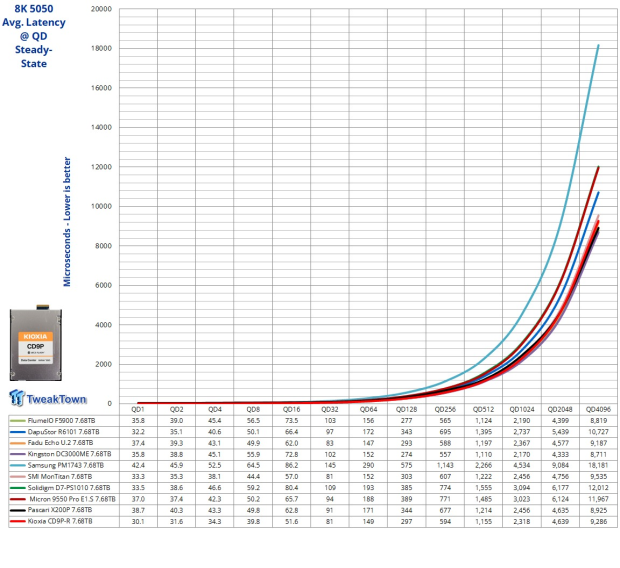Click the Kingston QD4096 value 8,711
Viewport: 620px width, 568px height.
[599, 454]
